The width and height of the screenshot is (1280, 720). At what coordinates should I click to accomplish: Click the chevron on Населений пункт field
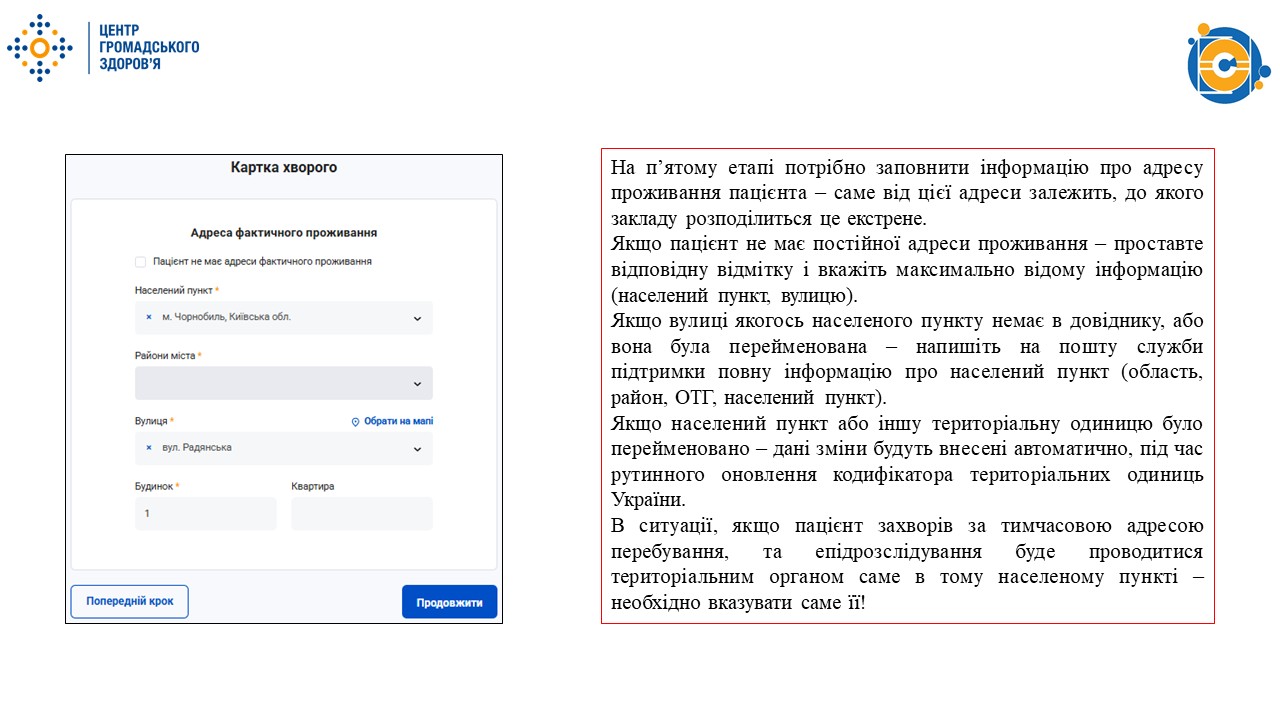coord(418,318)
